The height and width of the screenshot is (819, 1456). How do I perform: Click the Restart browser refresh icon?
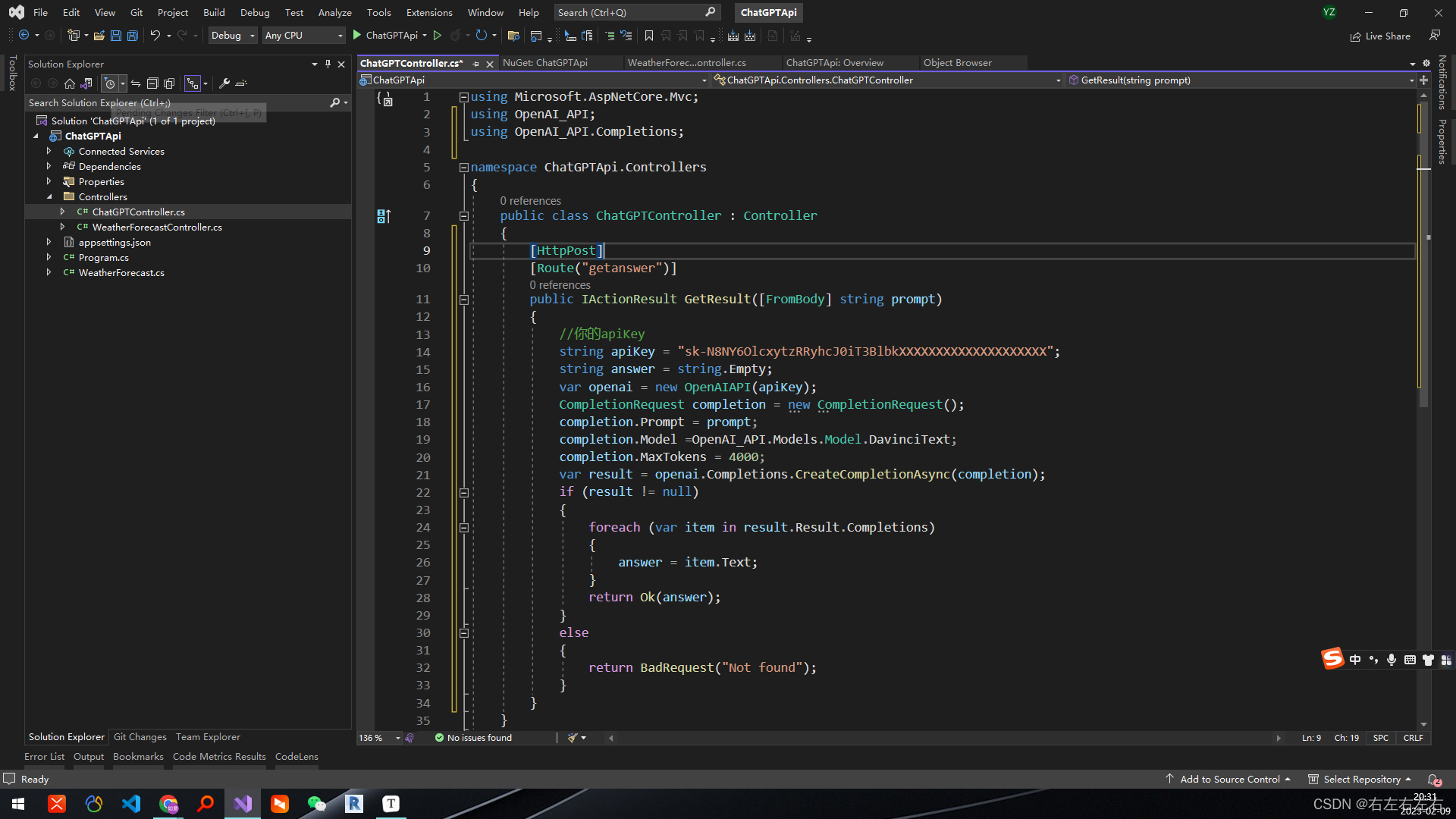click(x=482, y=36)
